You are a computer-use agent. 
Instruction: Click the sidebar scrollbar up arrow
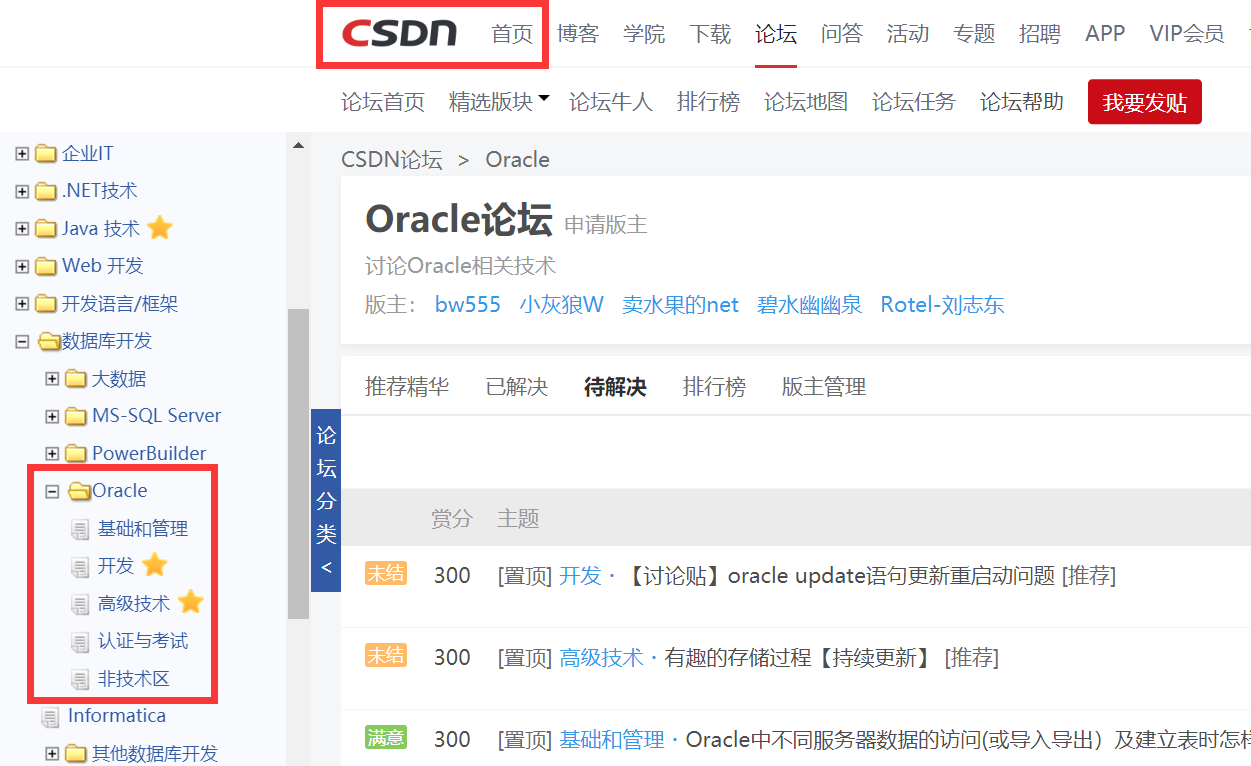(x=298, y=146)
